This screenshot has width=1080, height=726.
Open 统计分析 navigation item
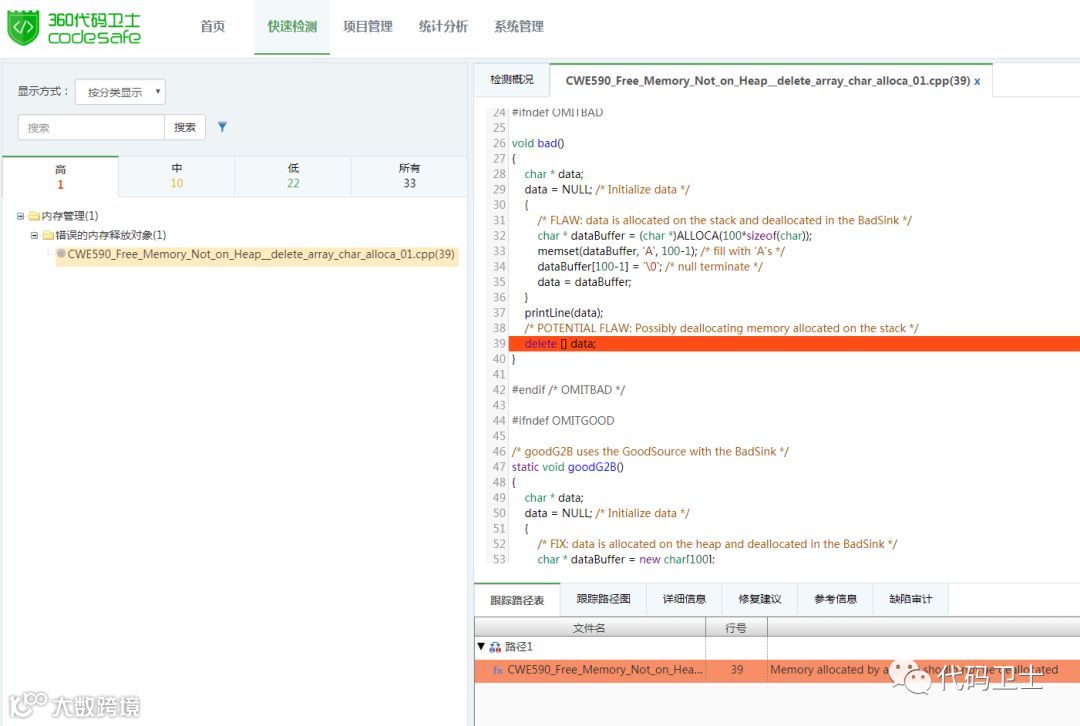pyautogui.click(x=444, y=27)
